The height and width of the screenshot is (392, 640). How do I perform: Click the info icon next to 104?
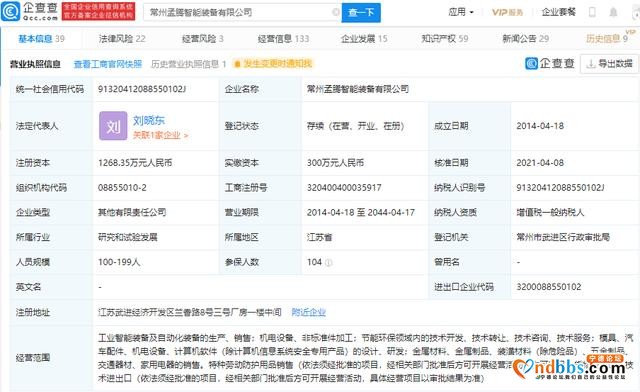329,263
